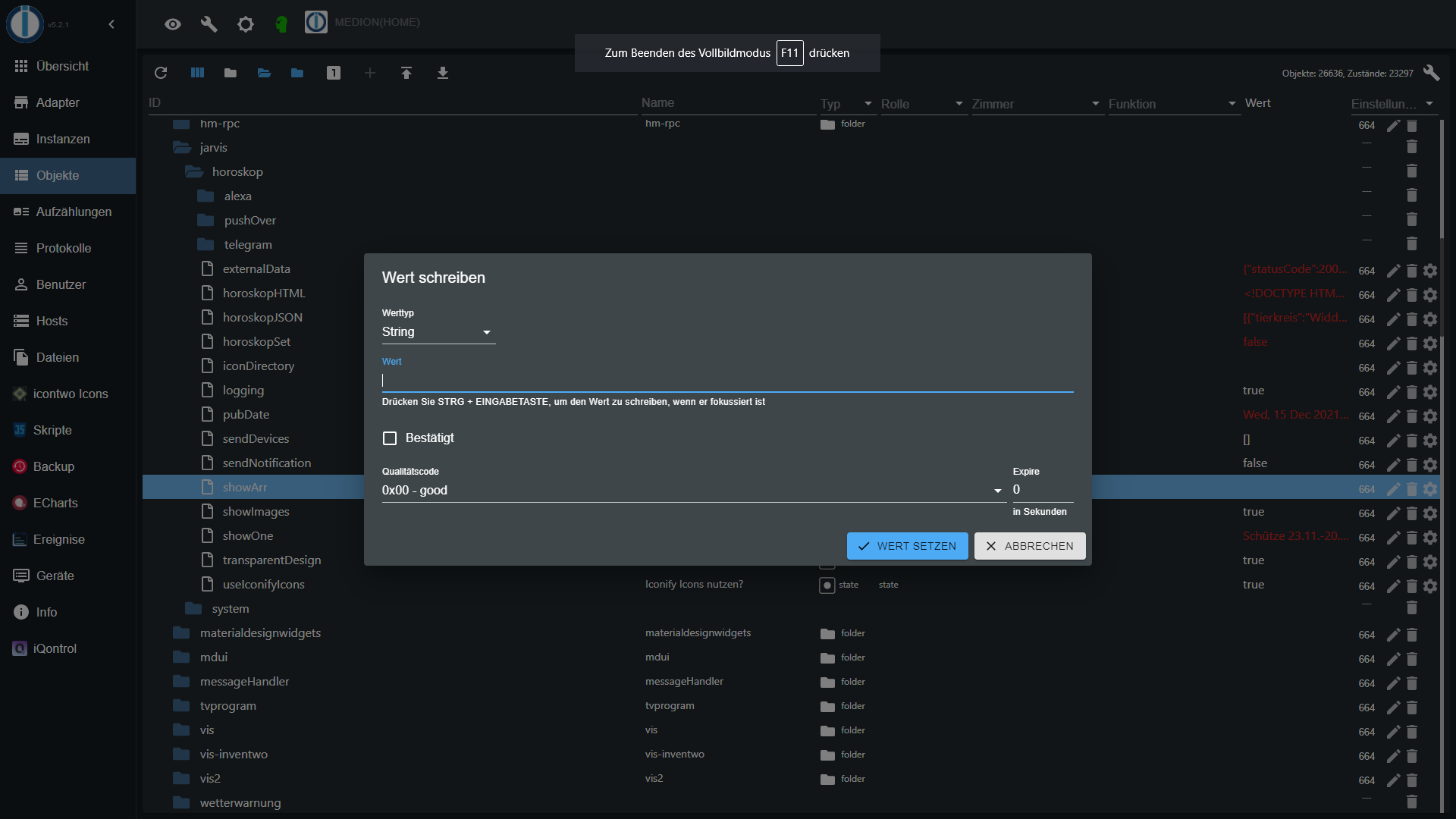Click the edit pencil for the vis2 folder
1456x819 pixels.
[1393, 780]
